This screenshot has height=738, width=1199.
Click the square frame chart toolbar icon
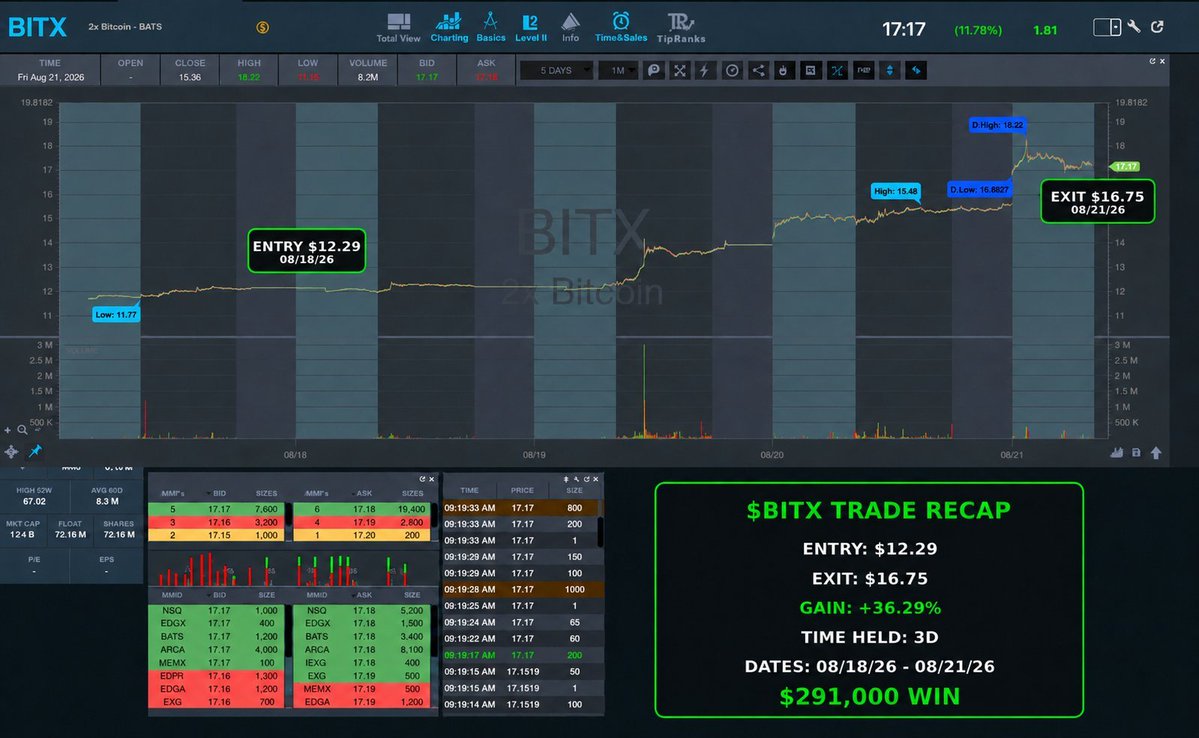810,70
